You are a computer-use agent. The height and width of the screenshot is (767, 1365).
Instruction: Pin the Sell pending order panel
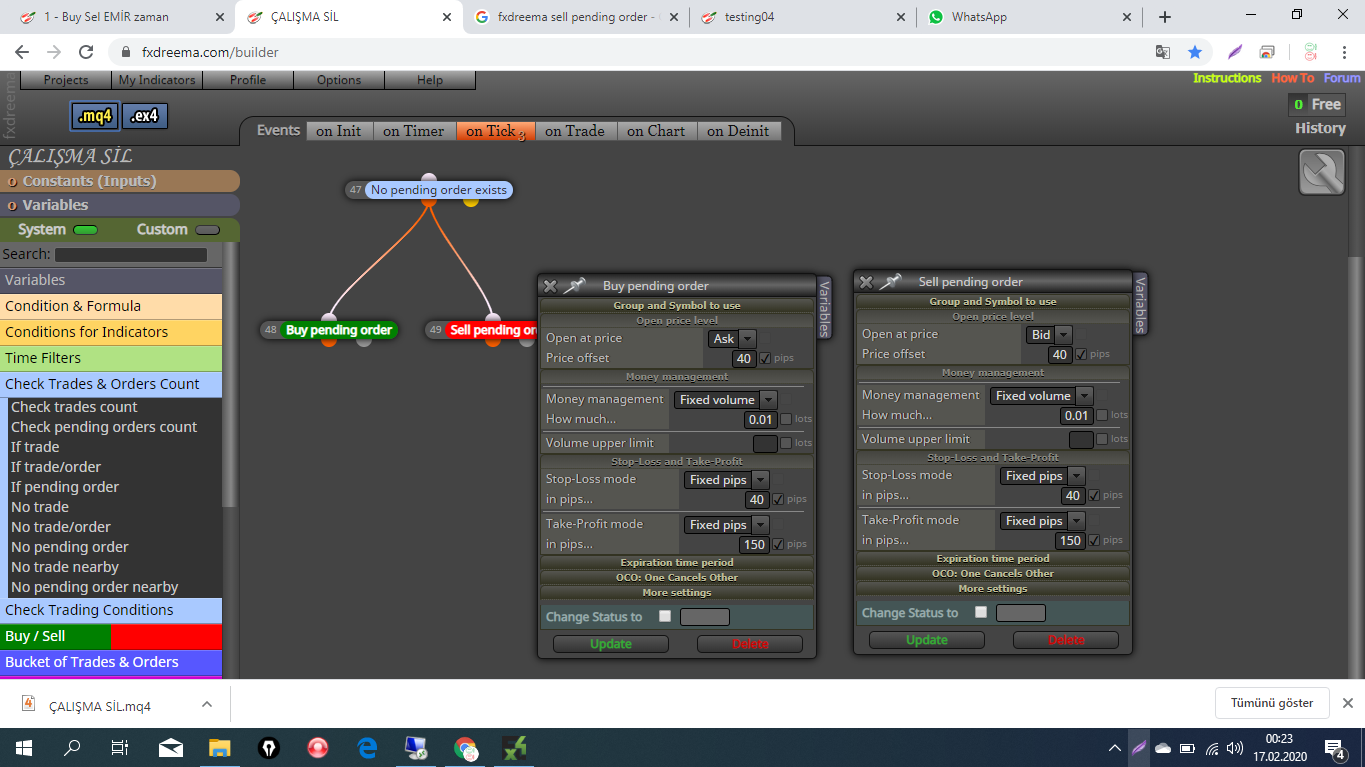[x=891, y=282]
